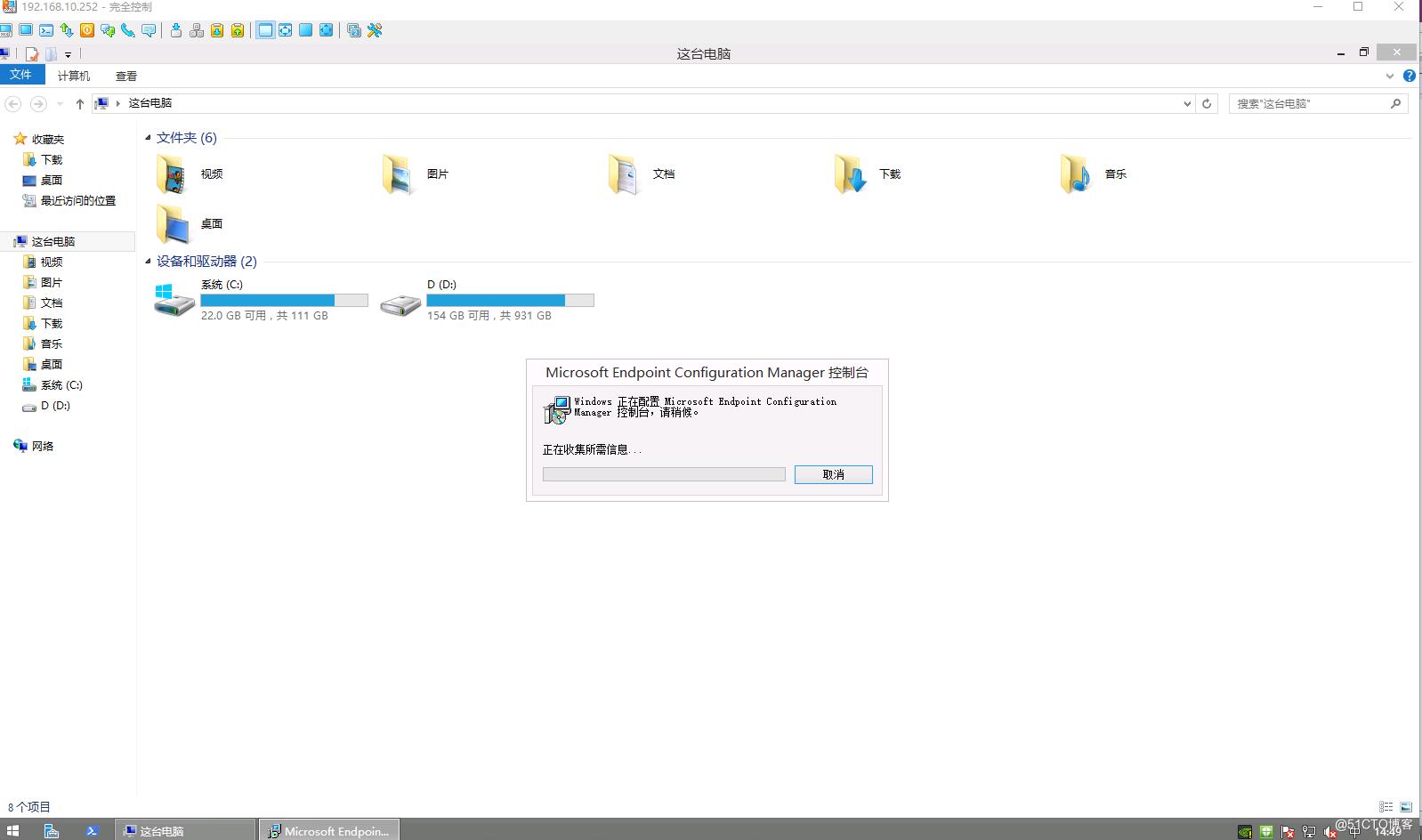
Task: Click the C: drive usage bar
Action: click(285, 301)
